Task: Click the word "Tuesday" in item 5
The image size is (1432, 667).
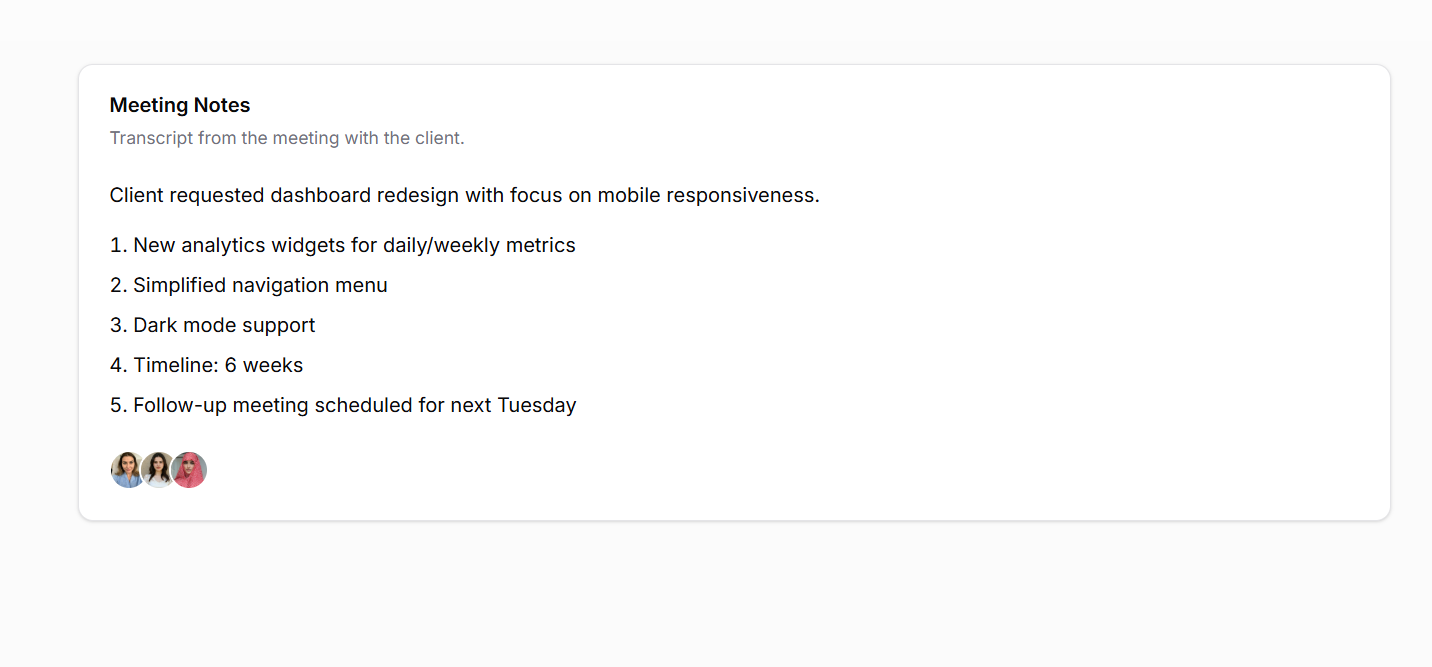Action: click(x=536, y=405)
